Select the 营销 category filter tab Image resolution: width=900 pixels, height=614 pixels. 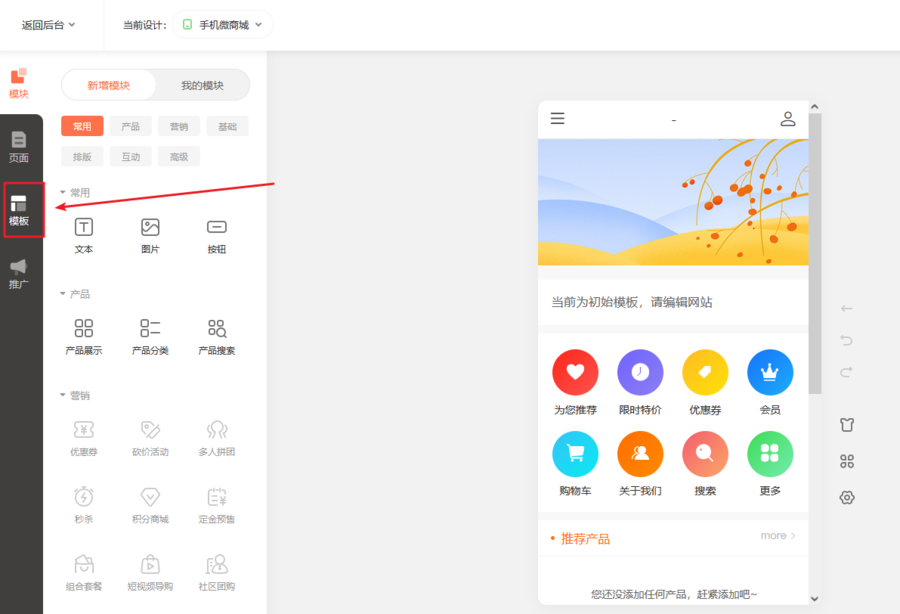(x=178, y=126)
